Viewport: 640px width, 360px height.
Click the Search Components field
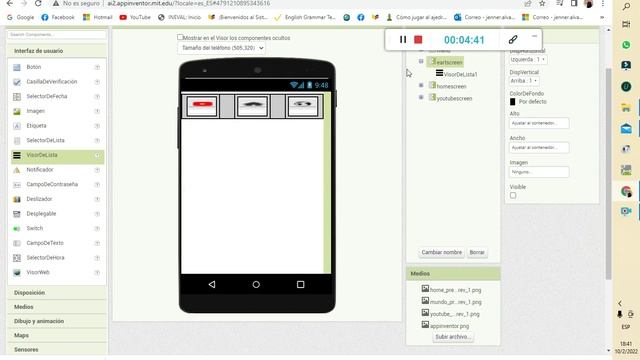point(57,35)
